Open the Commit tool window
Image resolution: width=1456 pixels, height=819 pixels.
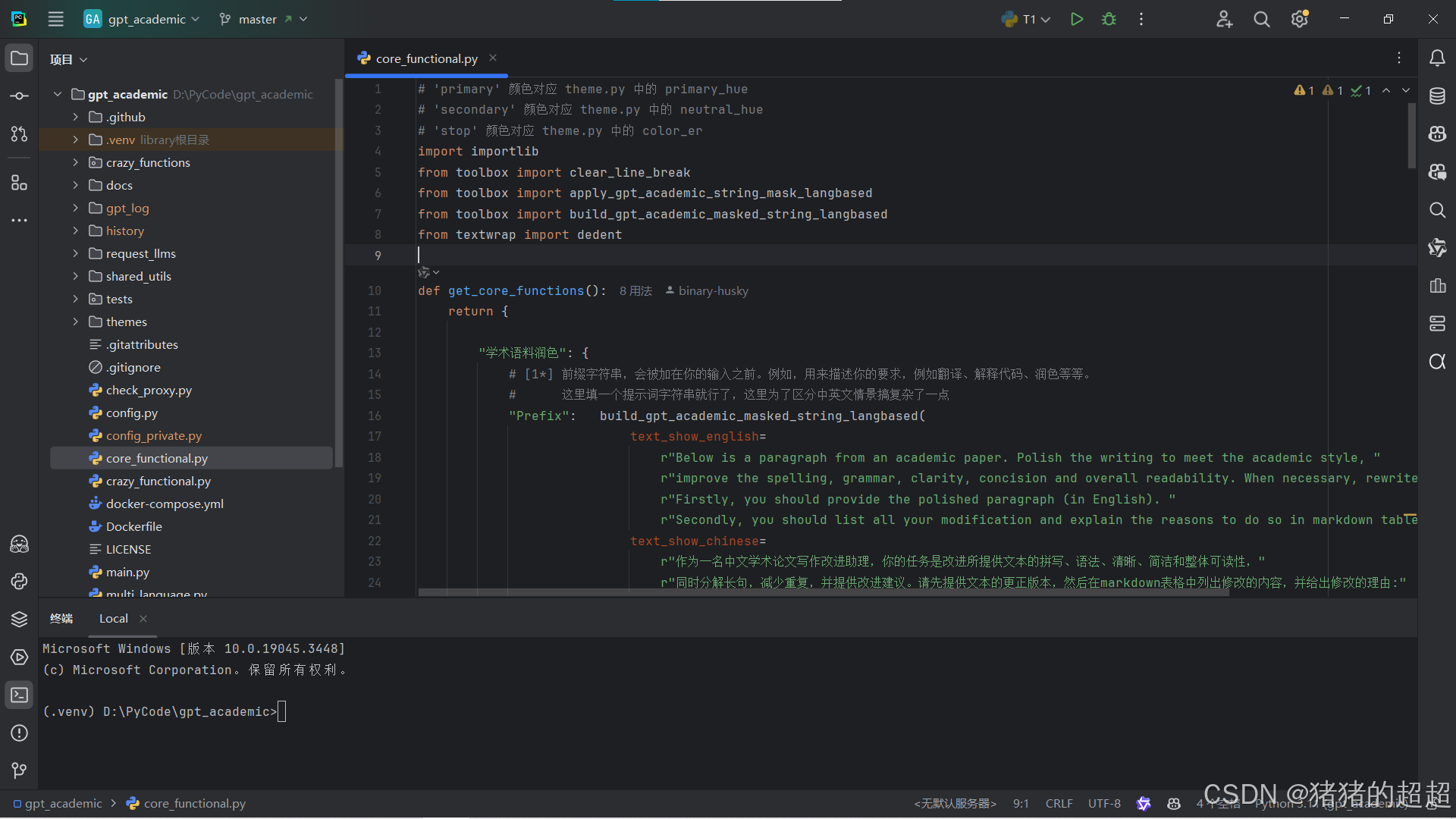click(x=19, y=96)
